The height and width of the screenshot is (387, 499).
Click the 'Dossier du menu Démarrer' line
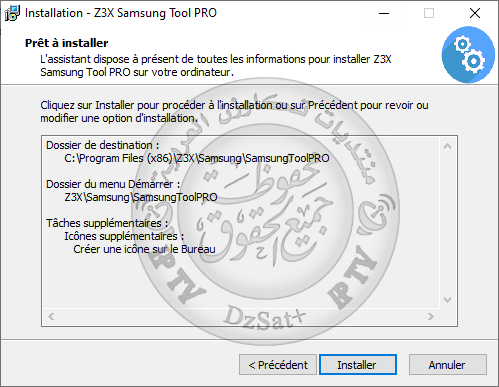pyautogui.click(x=113, y=184)
